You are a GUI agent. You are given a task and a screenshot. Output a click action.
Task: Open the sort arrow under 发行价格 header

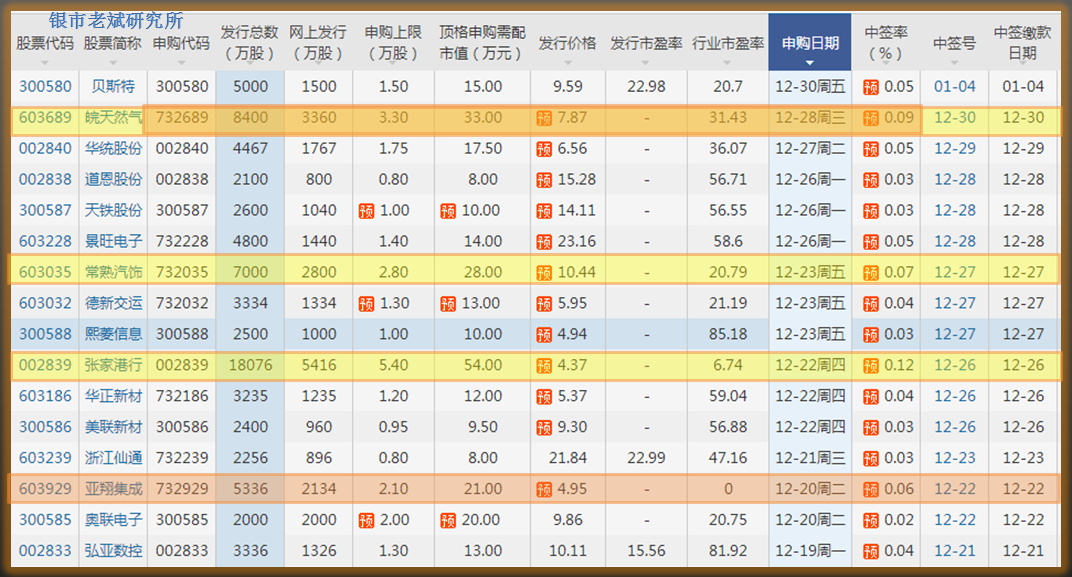coord(567,63)
